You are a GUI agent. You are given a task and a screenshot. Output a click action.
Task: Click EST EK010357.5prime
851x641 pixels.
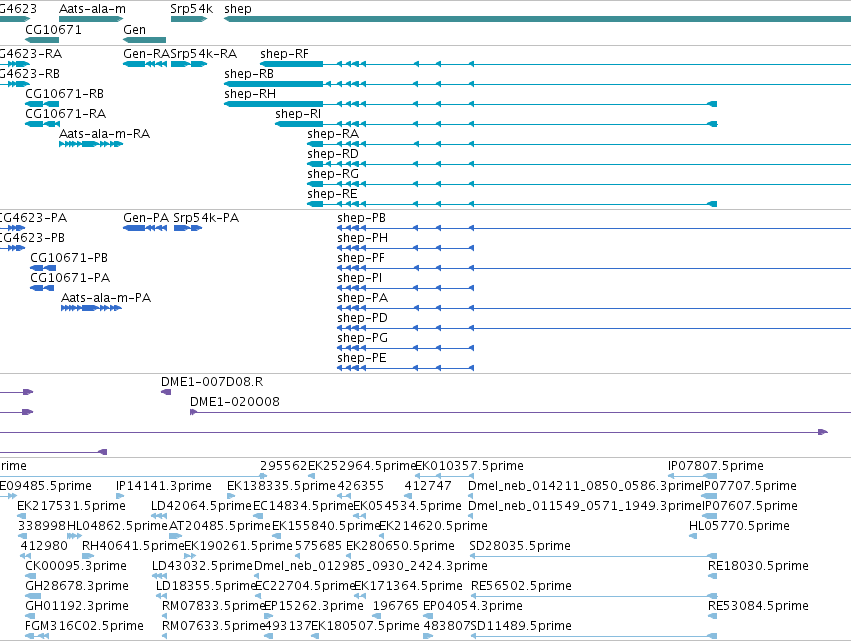pyautogui.click(x=469, y=466)
